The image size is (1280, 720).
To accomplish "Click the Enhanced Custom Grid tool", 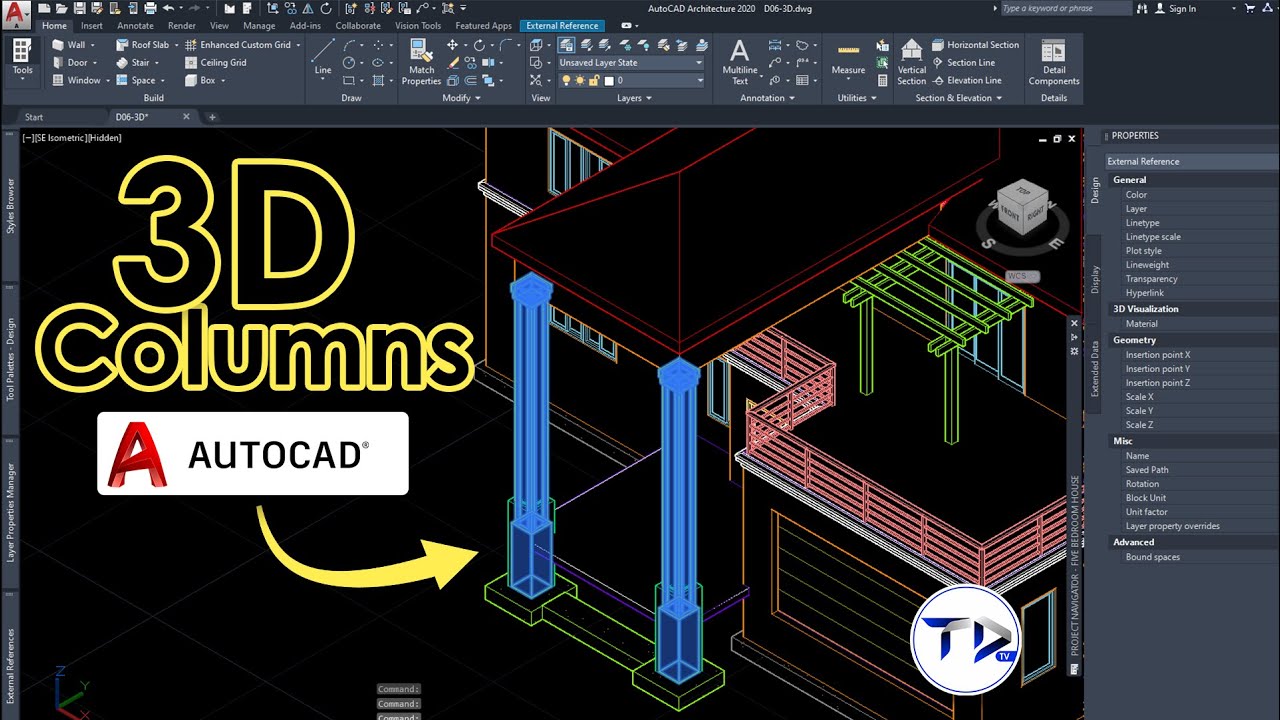I will click(236, 45).
